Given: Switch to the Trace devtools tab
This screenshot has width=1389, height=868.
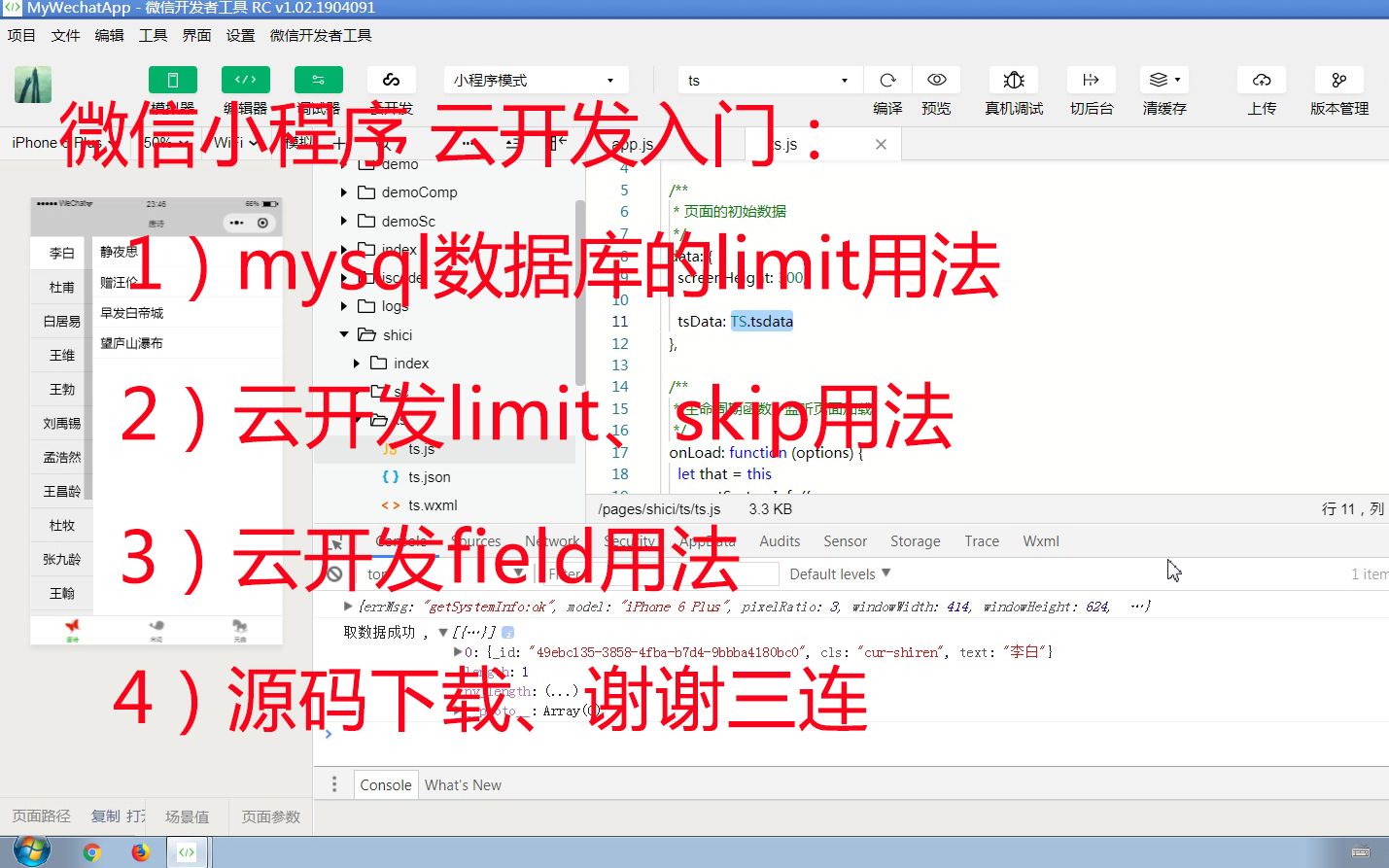Looking at the screenshot, I should click(982, 540).
